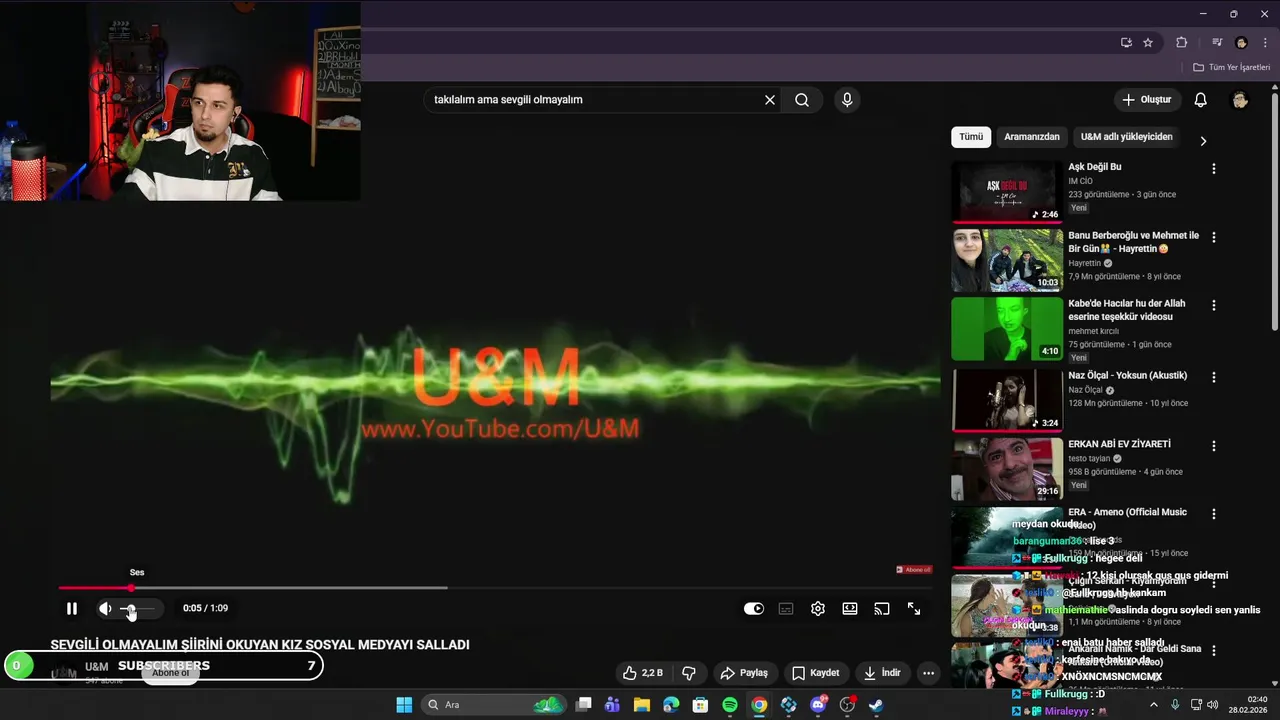Viewport: 1280px width, 720px height.
Task: Switch to theater mode
Action: (x=850, y=608)
